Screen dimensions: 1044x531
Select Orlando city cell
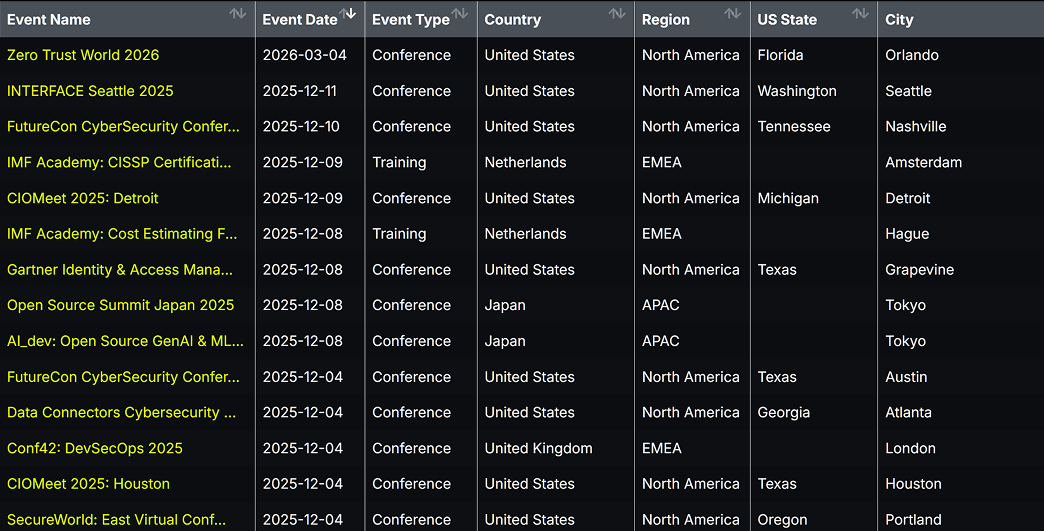912,55
